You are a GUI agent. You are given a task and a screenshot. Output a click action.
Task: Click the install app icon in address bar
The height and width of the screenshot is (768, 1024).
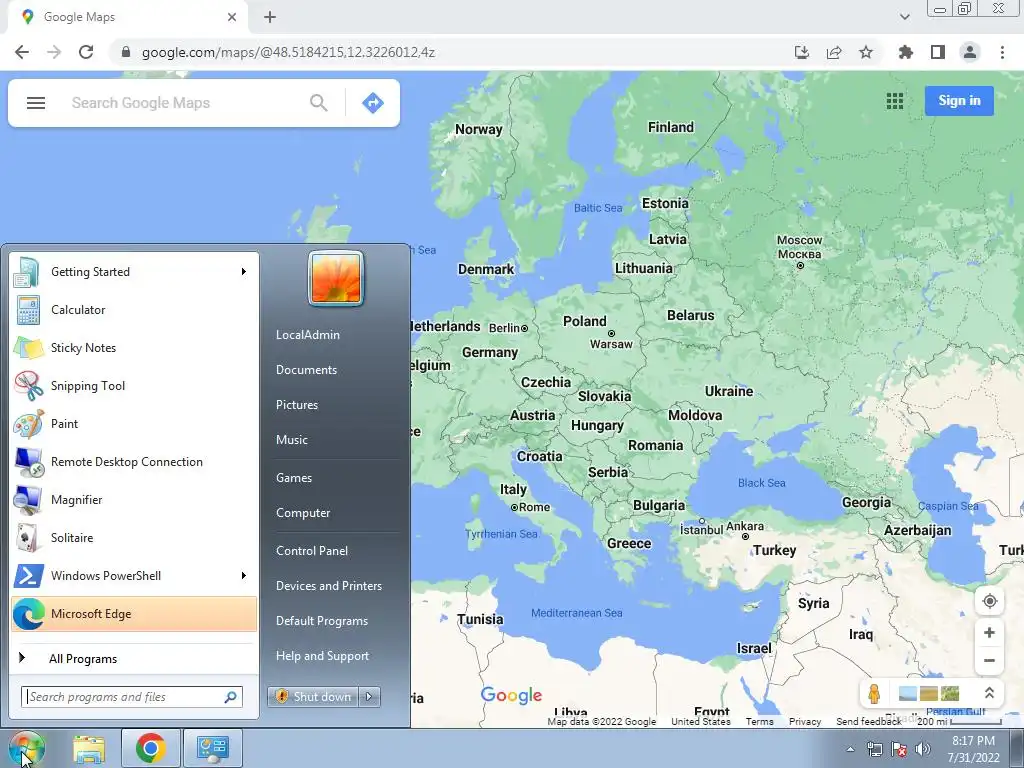(x=802, y=52)
